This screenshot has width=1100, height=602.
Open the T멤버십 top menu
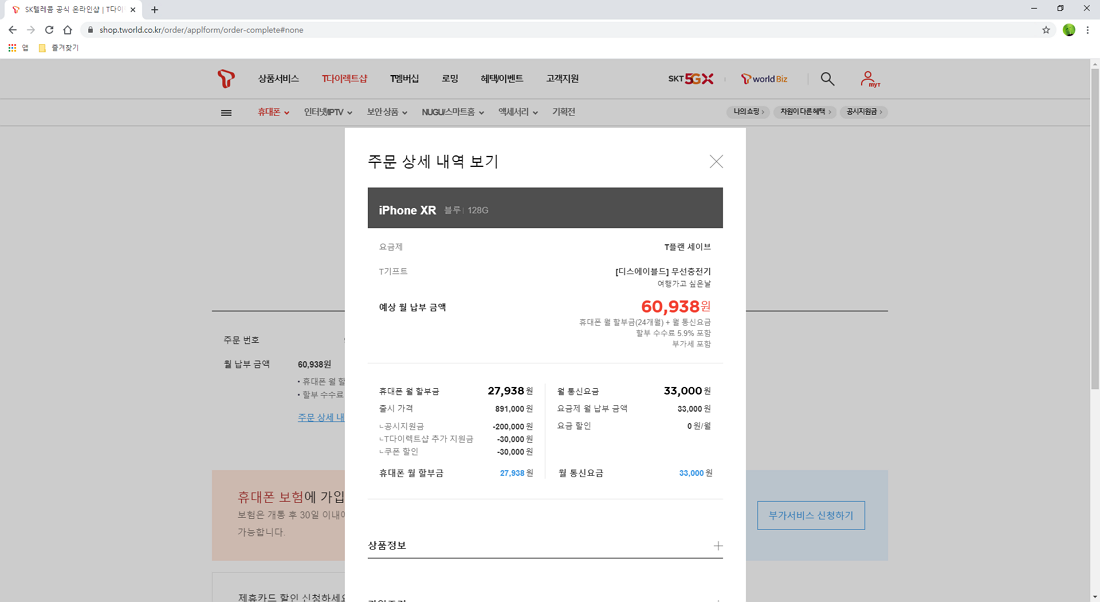coord(404,79)
